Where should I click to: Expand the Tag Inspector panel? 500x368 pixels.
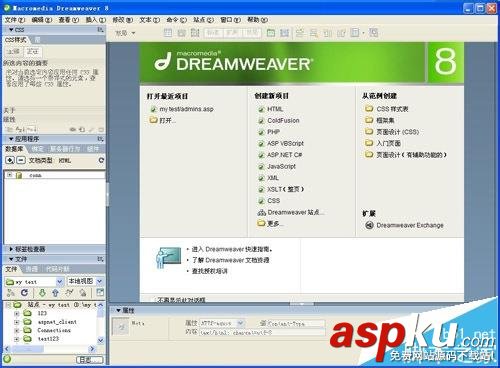[11, 249]
